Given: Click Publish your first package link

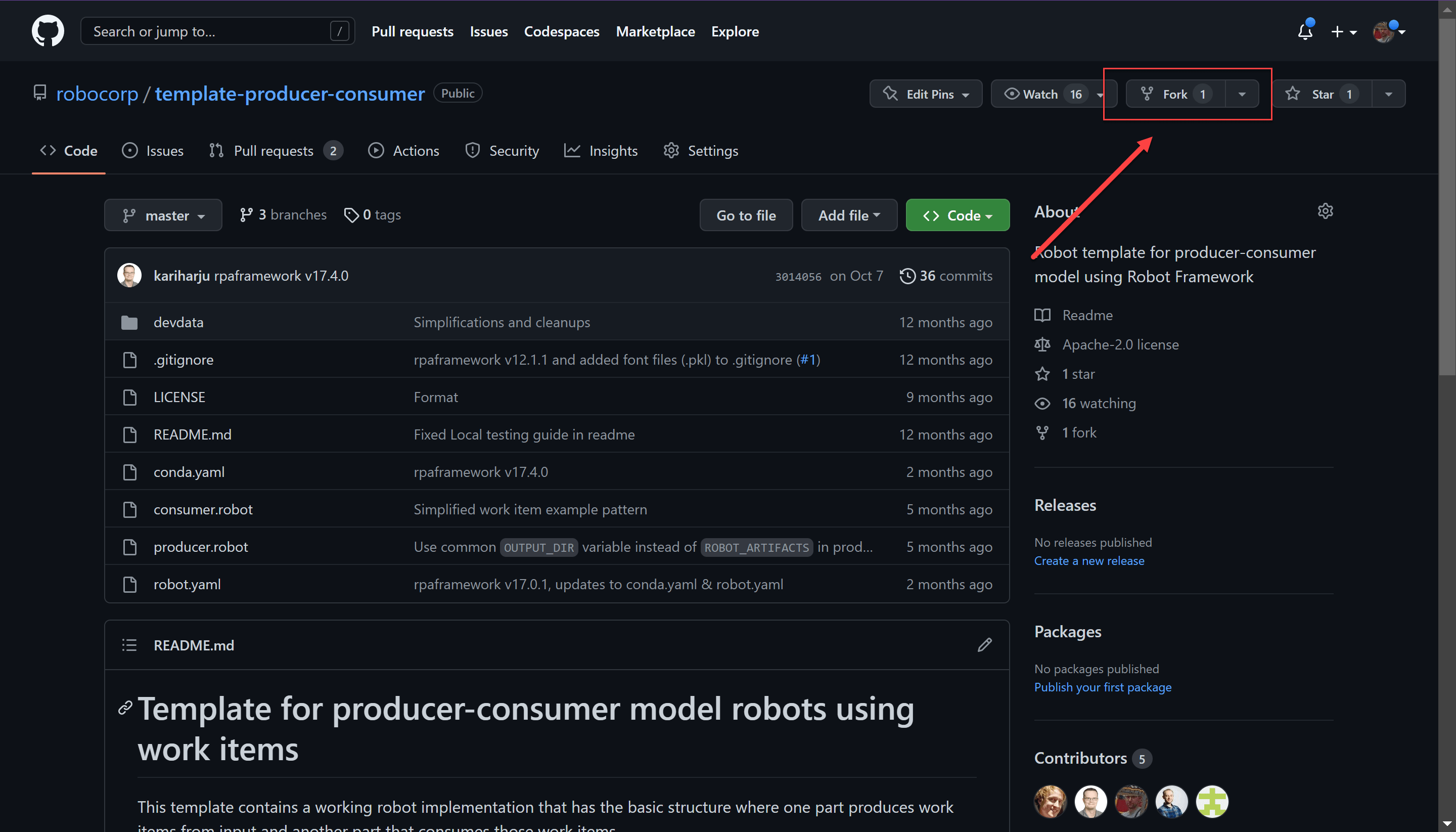Looking at the screenshot, I should click(x=1103, y=687).
